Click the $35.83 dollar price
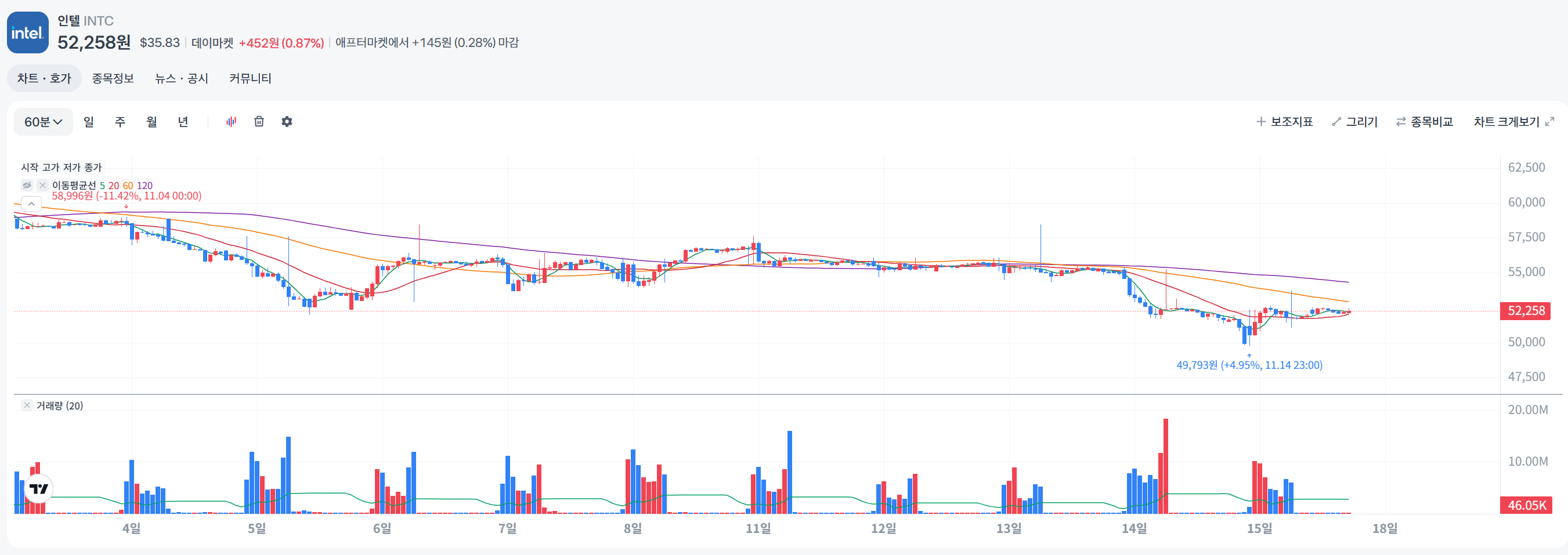Image resolution: width=1568 pixels, height=555 pixels. click(x=160, y=42)
